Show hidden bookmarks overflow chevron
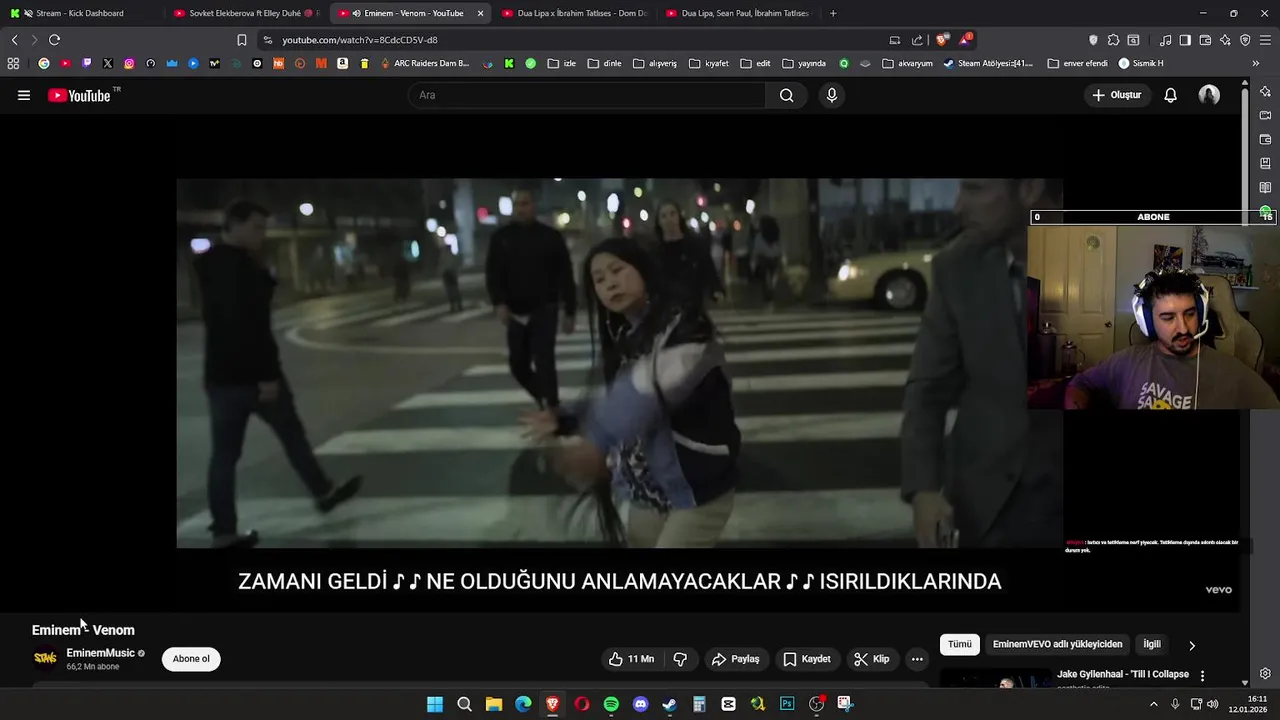Image resolution: width=1280 pixels, height=720 pixels. click(x=1256, y=63)
